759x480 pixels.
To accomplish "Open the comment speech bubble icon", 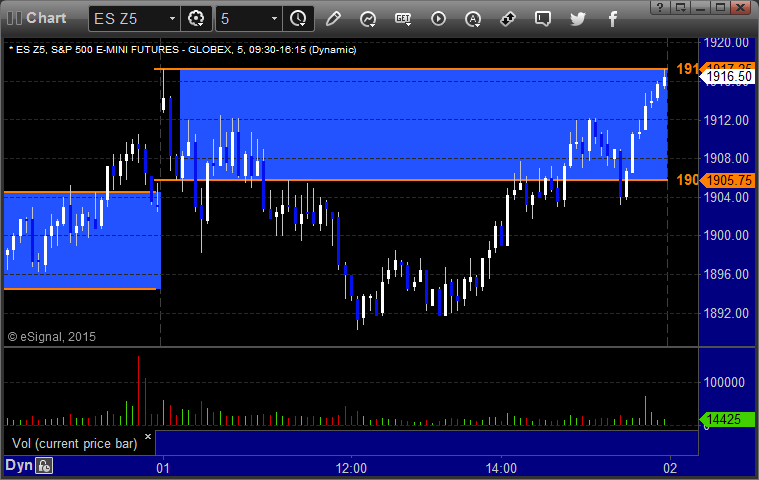I will point(543,19).
